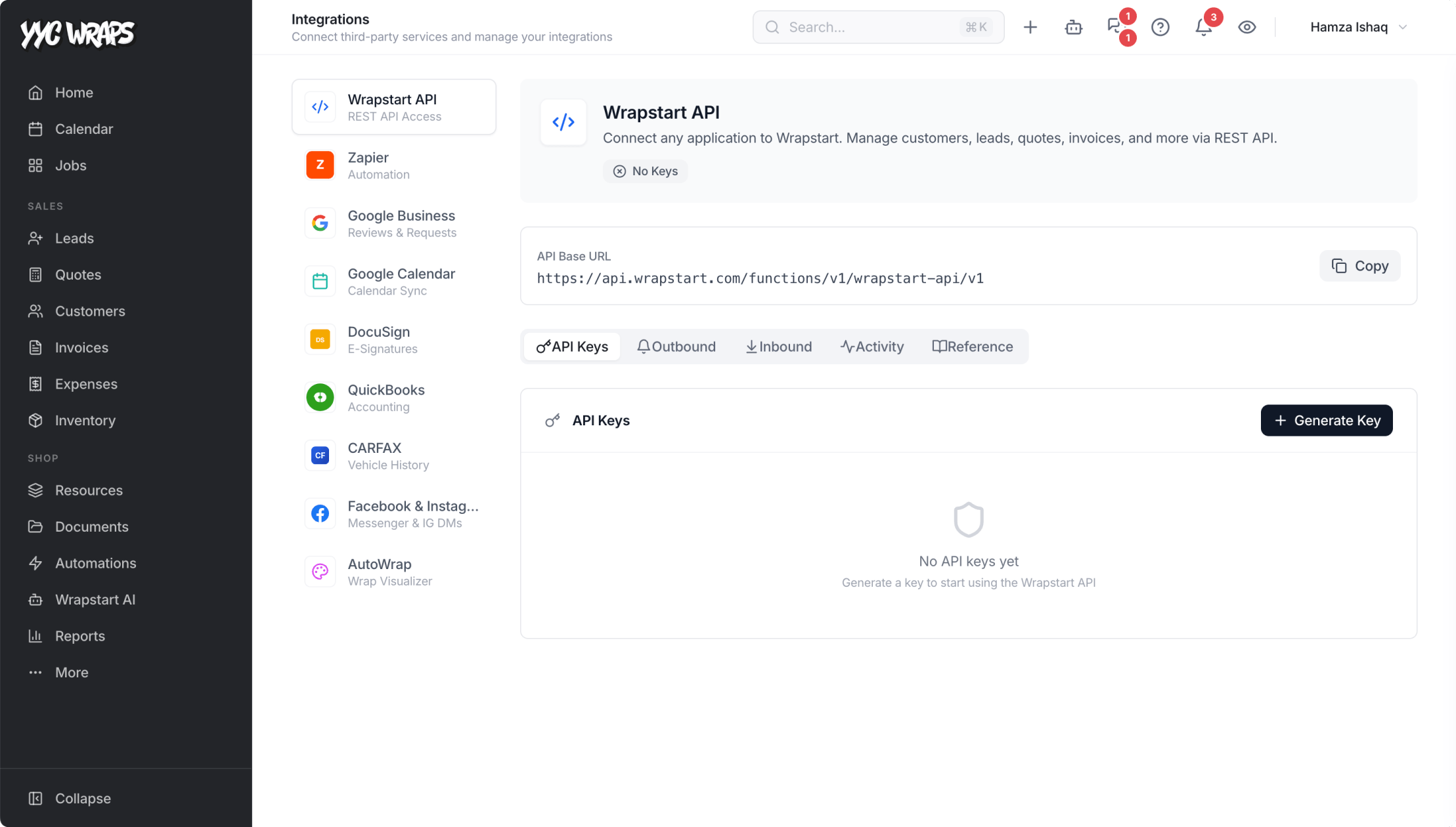Click the Generate Key button

[1327, 421]
